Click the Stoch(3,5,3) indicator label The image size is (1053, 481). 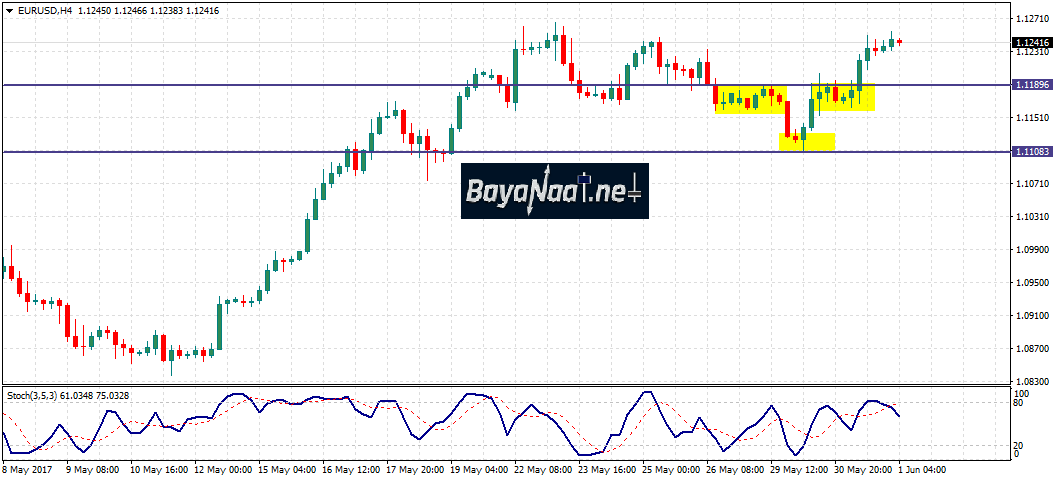click(33, 396)
